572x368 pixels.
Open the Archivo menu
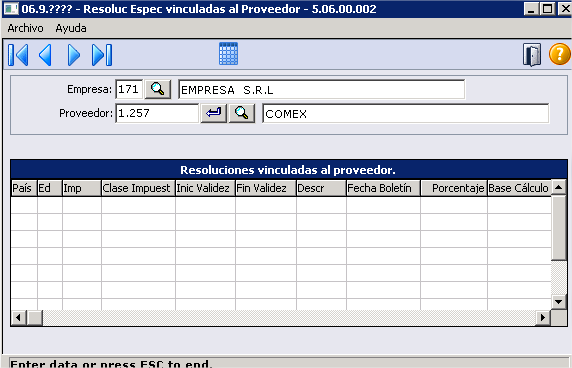tap(26, 28)
